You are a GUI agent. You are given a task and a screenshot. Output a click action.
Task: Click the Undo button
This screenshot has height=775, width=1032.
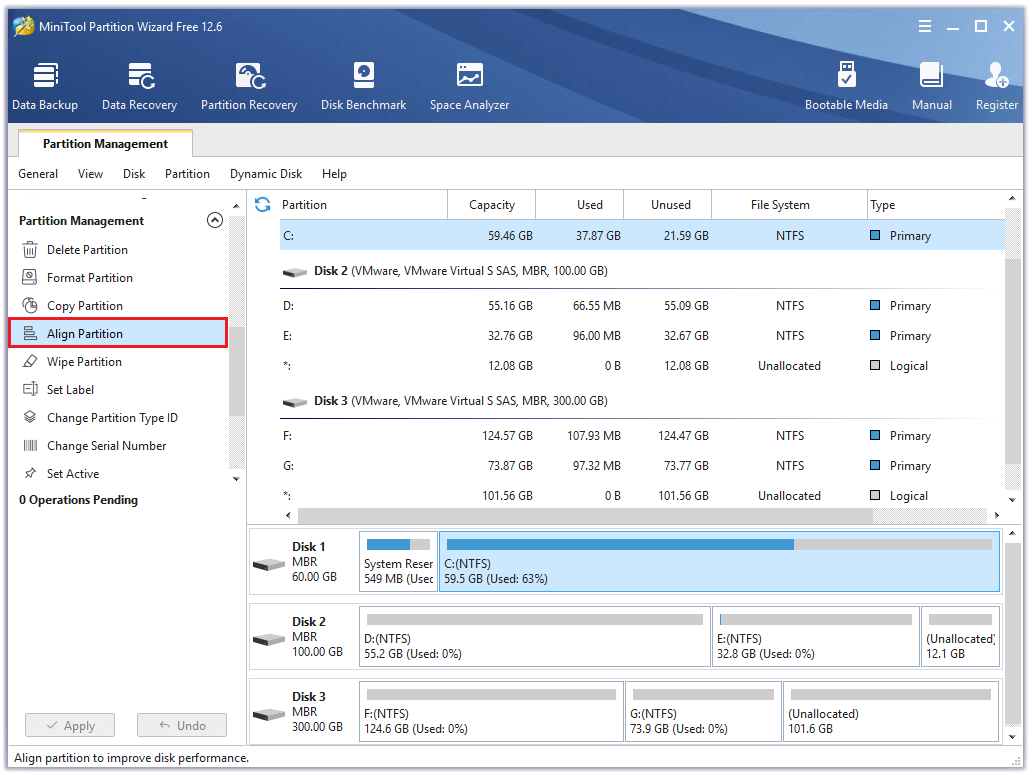182,726
